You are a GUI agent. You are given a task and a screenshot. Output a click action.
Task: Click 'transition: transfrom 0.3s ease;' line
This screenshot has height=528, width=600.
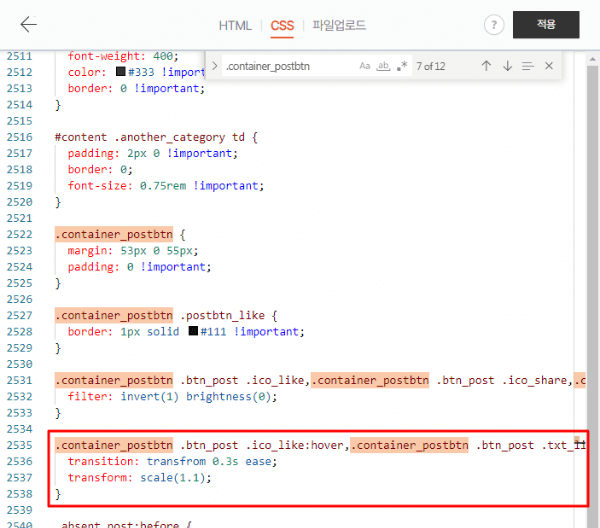click(172, 461)
